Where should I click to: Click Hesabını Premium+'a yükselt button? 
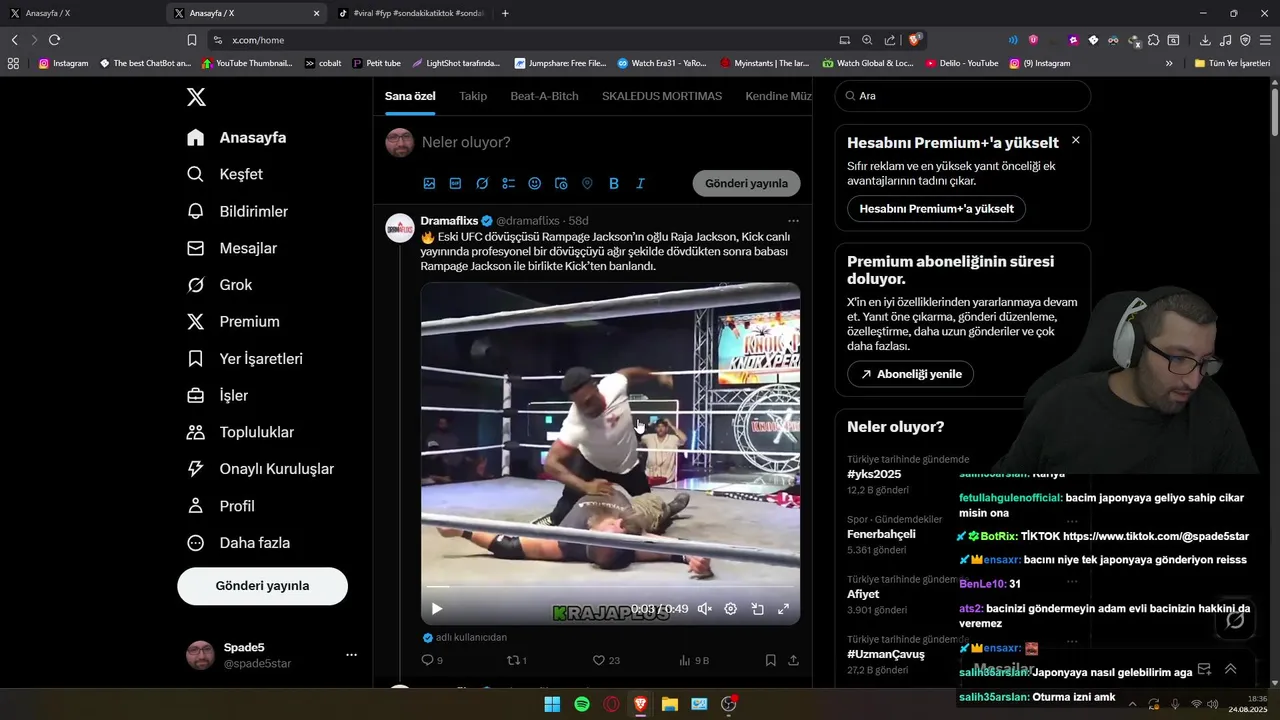pos(936,209)
